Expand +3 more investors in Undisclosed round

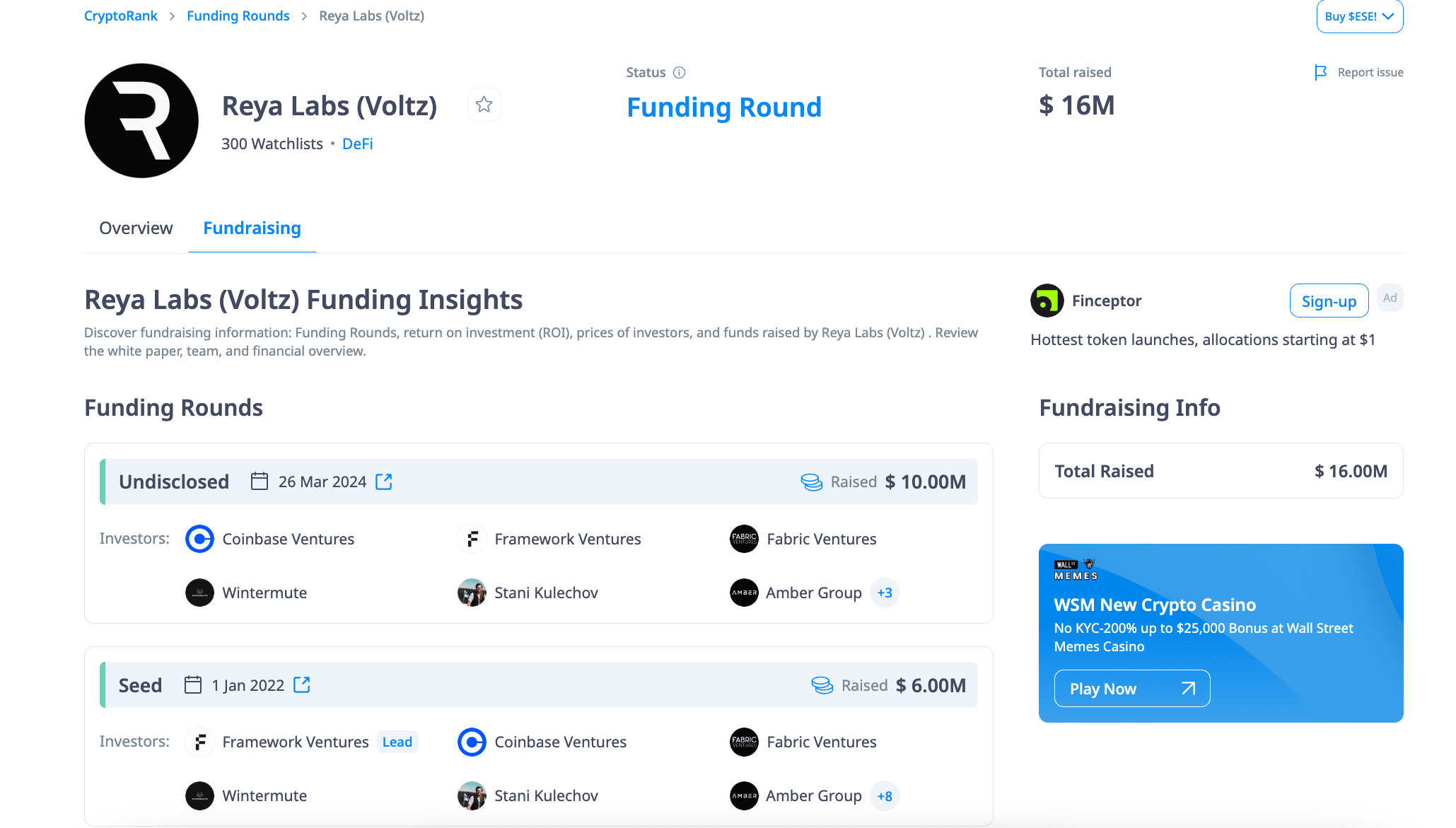(x=885, y=593)
